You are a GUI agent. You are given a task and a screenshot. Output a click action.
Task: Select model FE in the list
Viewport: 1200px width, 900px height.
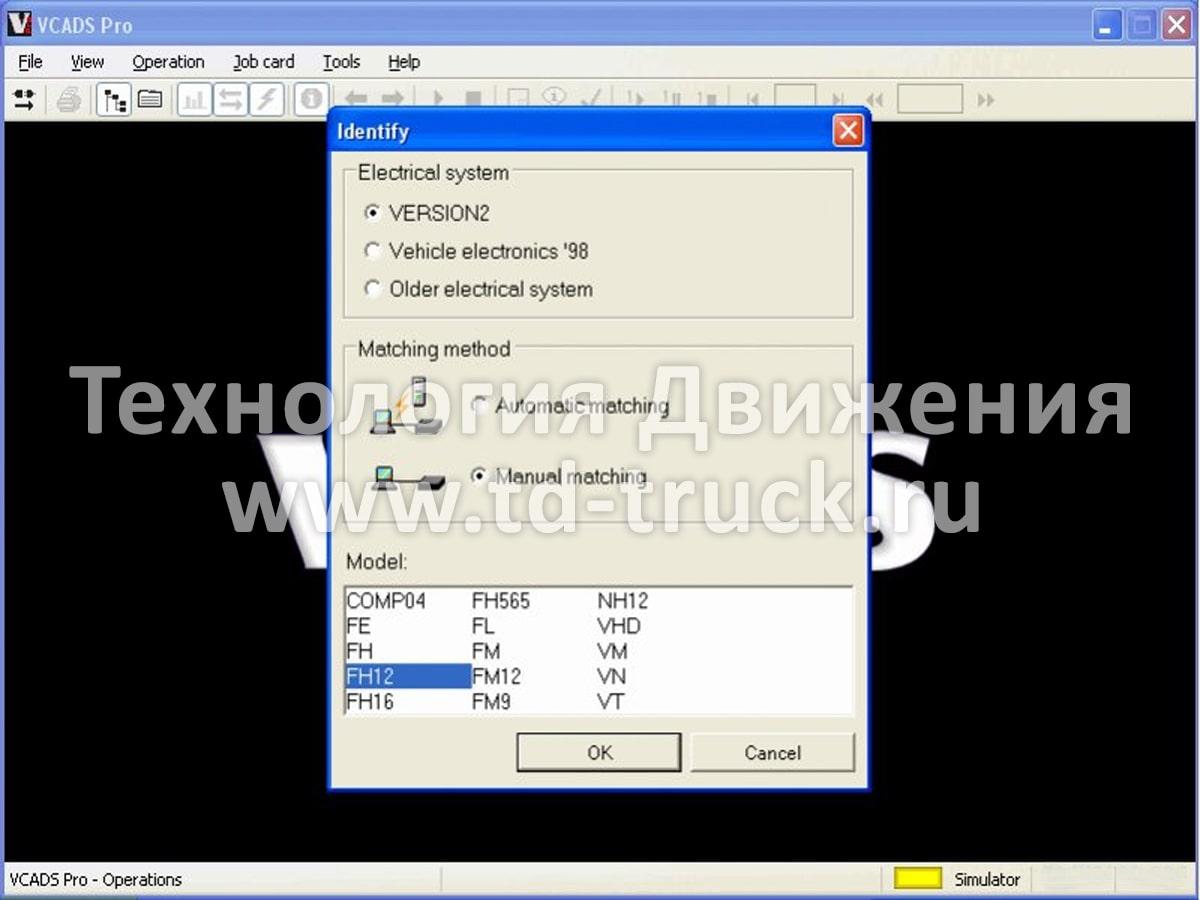[x=358, y=626]
